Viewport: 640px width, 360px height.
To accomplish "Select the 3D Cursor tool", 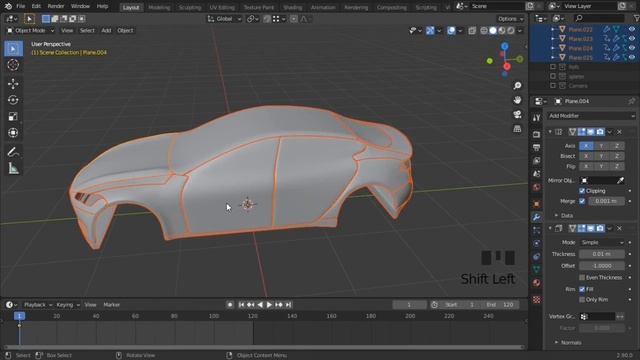I will coord(13,65).
